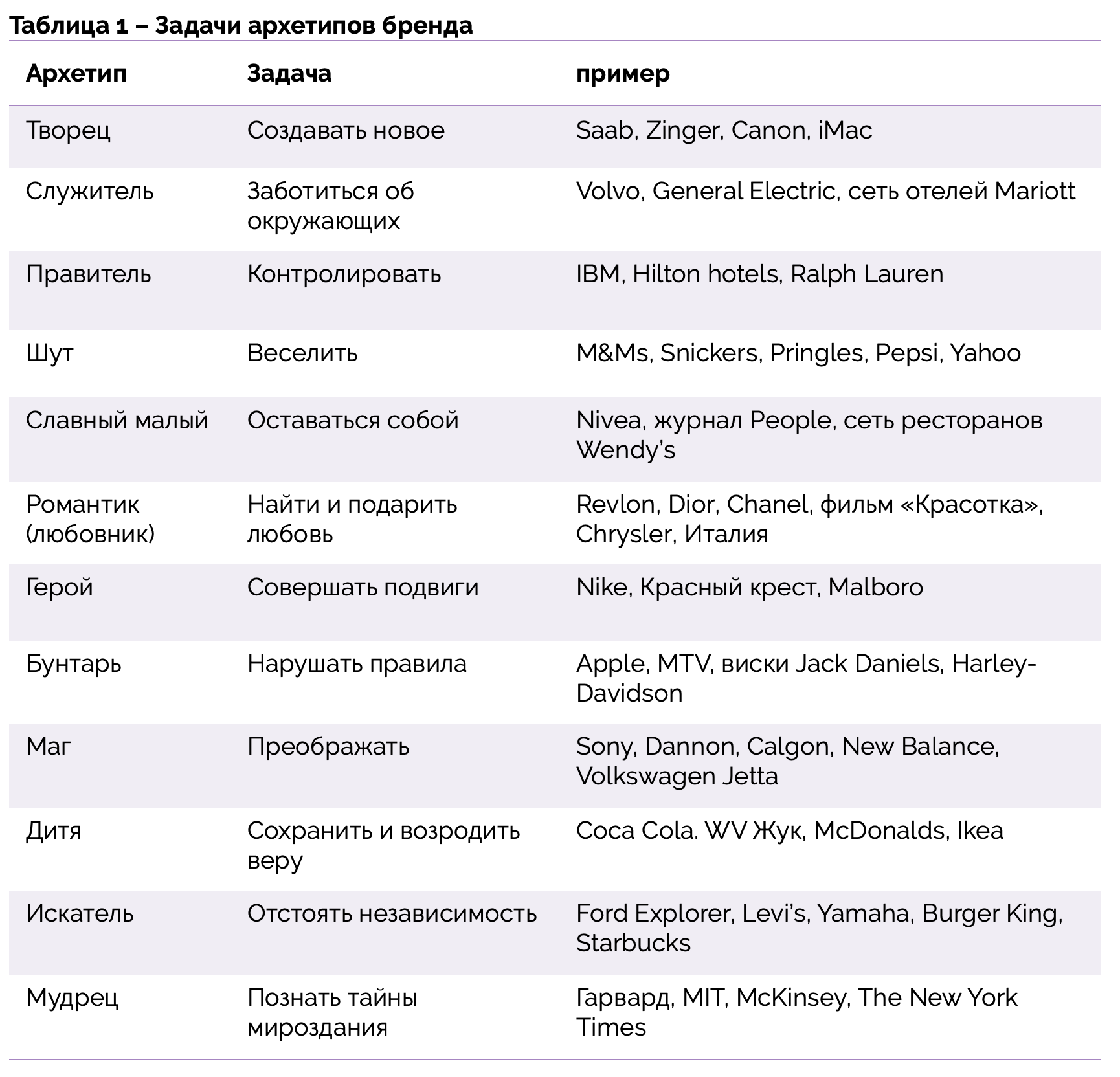The height and width of the screenshot is (1077, 1120).
Task: Click the table title "Таблица 1 – Задачи архетипов бренда"
Action: [x=241, y=25]
